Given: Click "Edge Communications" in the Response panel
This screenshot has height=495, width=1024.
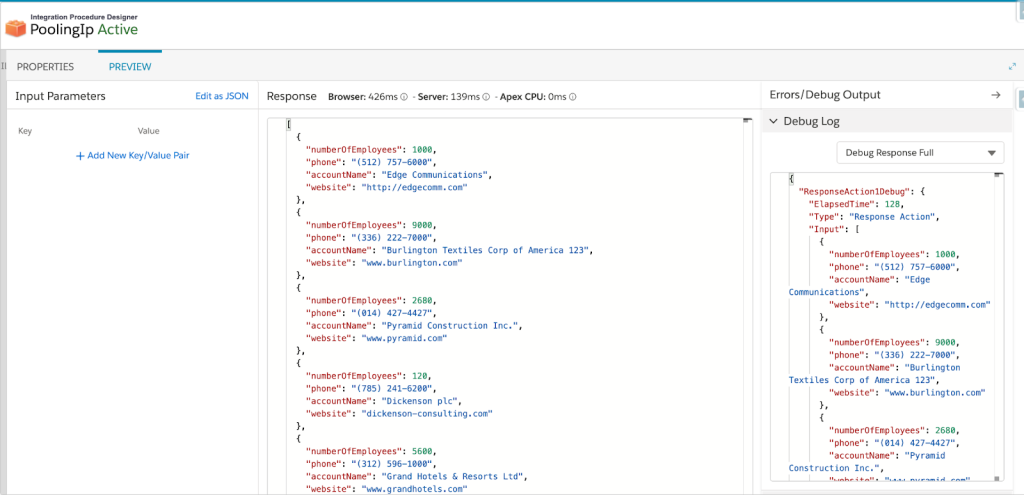Looking at the screenshot, I should pyautogui.click(x=436, y=174).
